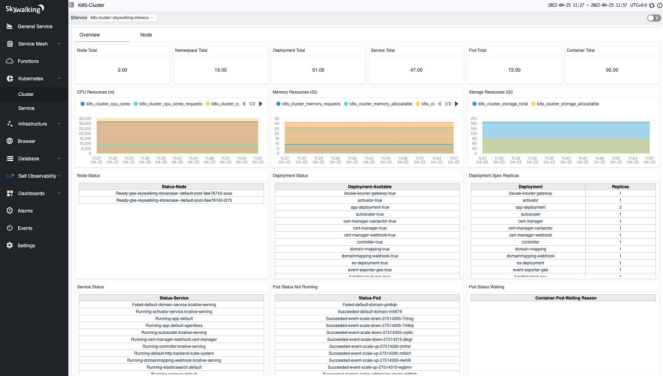Toggle k8s_cluster_storage_total legend series
The height and width of the screenshot is (376, 663).
click(x=500, y=104)
